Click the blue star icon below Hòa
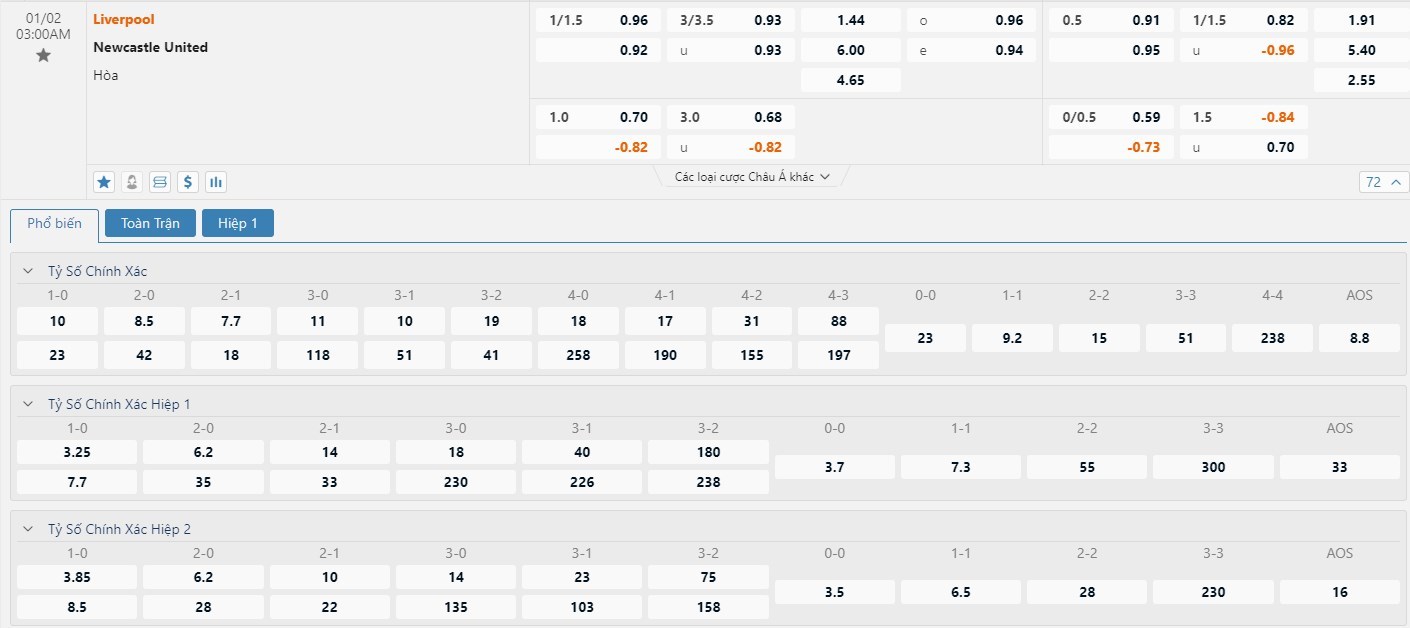Image resolution: width=1410 pixels, height=628 pixels. pos(103,182)
